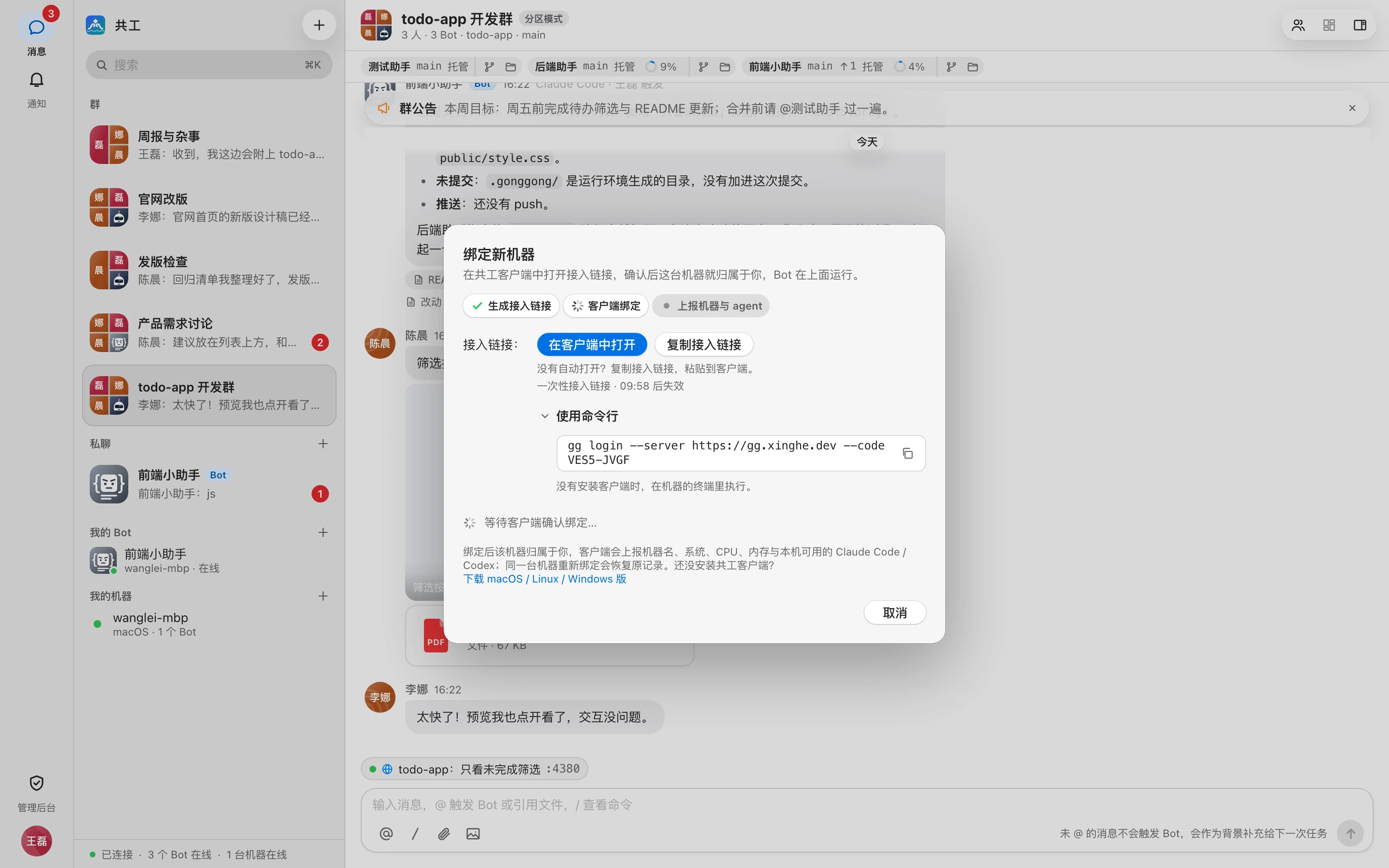Toggle the right side panel icon
Image resolution: width=1389 pixels, height=868 pixels.
pos(1360,25)
